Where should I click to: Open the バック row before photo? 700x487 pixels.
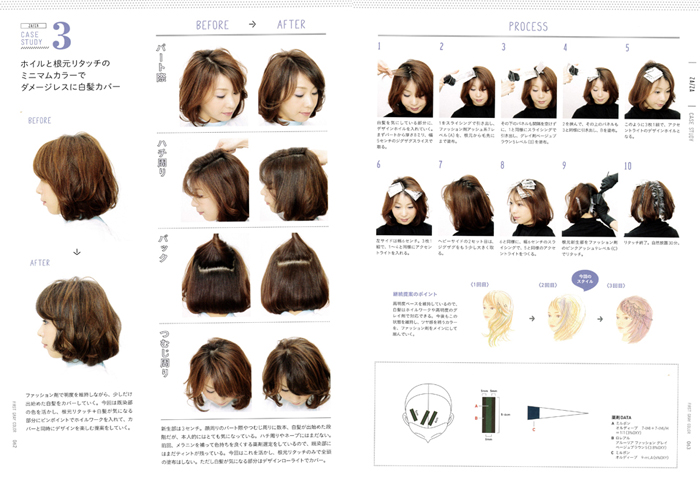(216, 274)
